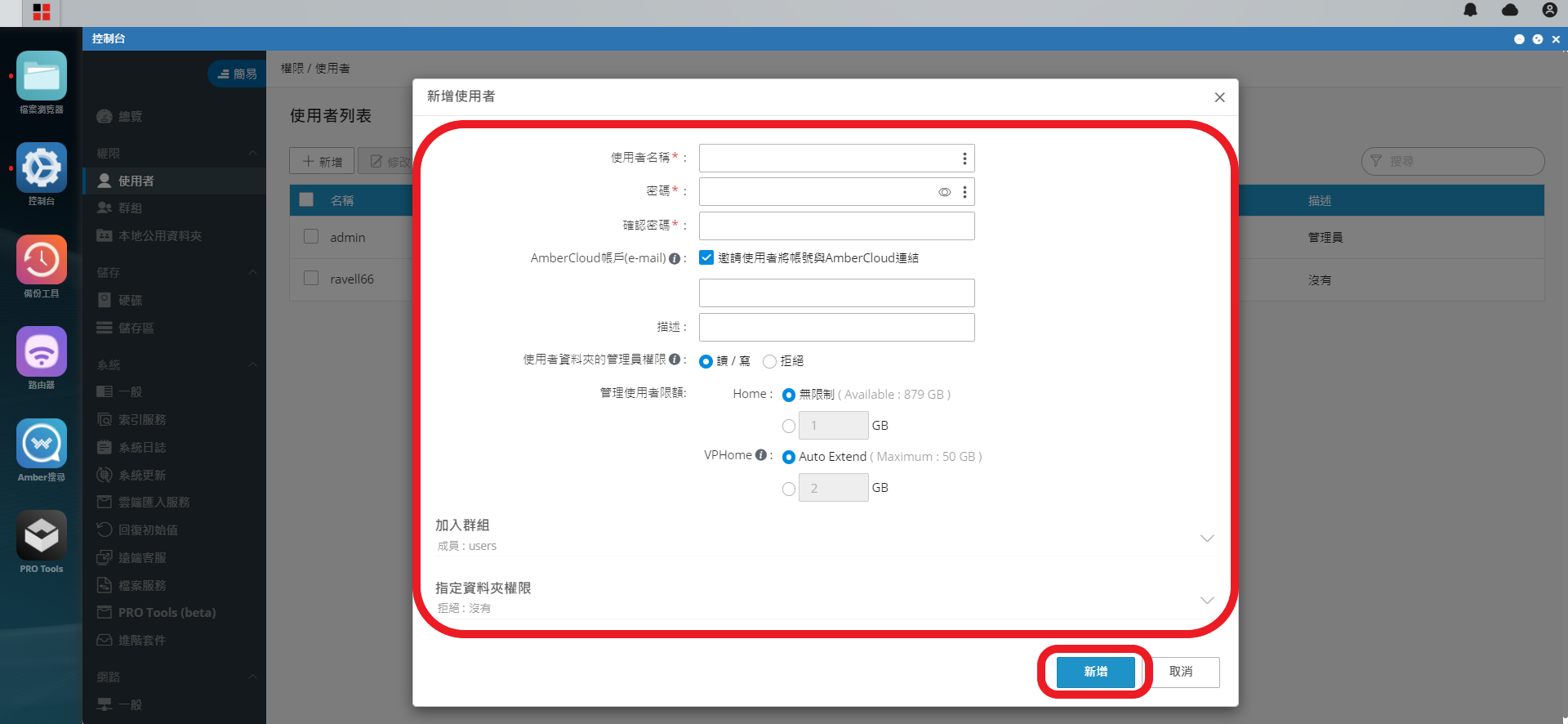Collapse the Storage sidebar section

point(252,272)
